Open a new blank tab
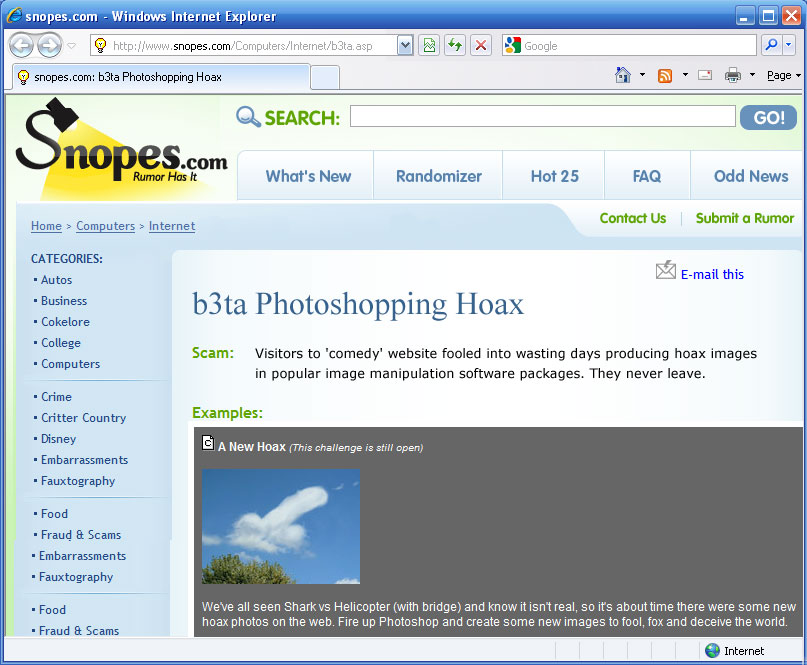The image size is (807, 665). coord(325,78)
